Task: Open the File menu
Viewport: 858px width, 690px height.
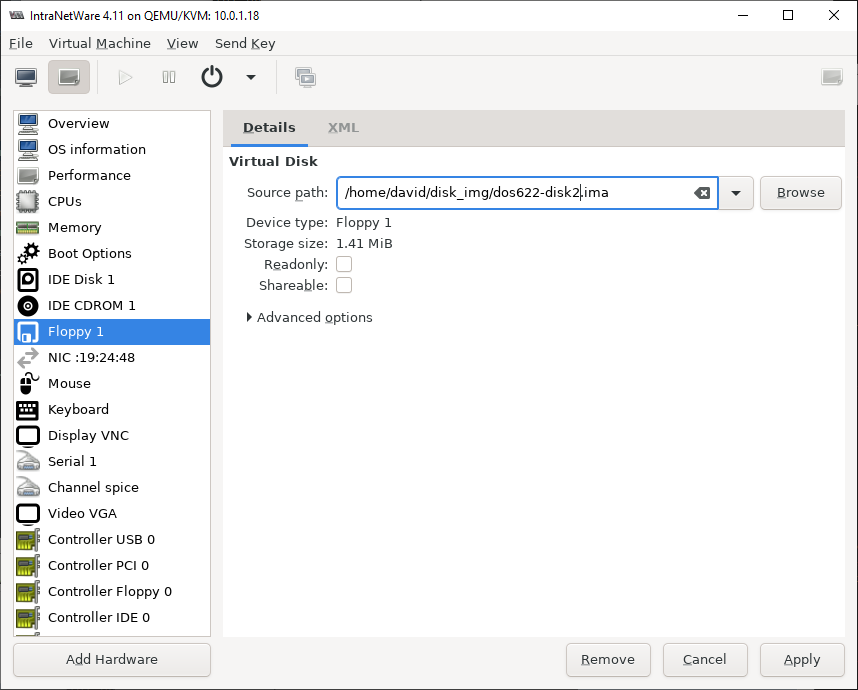Action: click(x=21, y=43)
